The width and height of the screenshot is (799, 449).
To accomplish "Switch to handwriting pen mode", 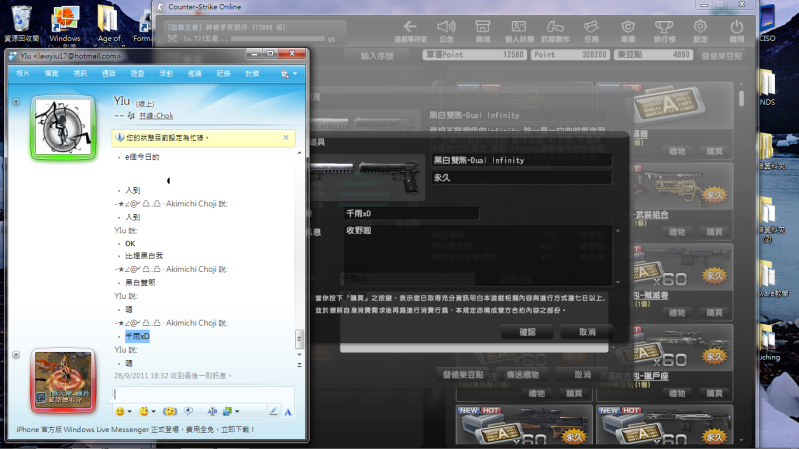I will click(274, 411).
